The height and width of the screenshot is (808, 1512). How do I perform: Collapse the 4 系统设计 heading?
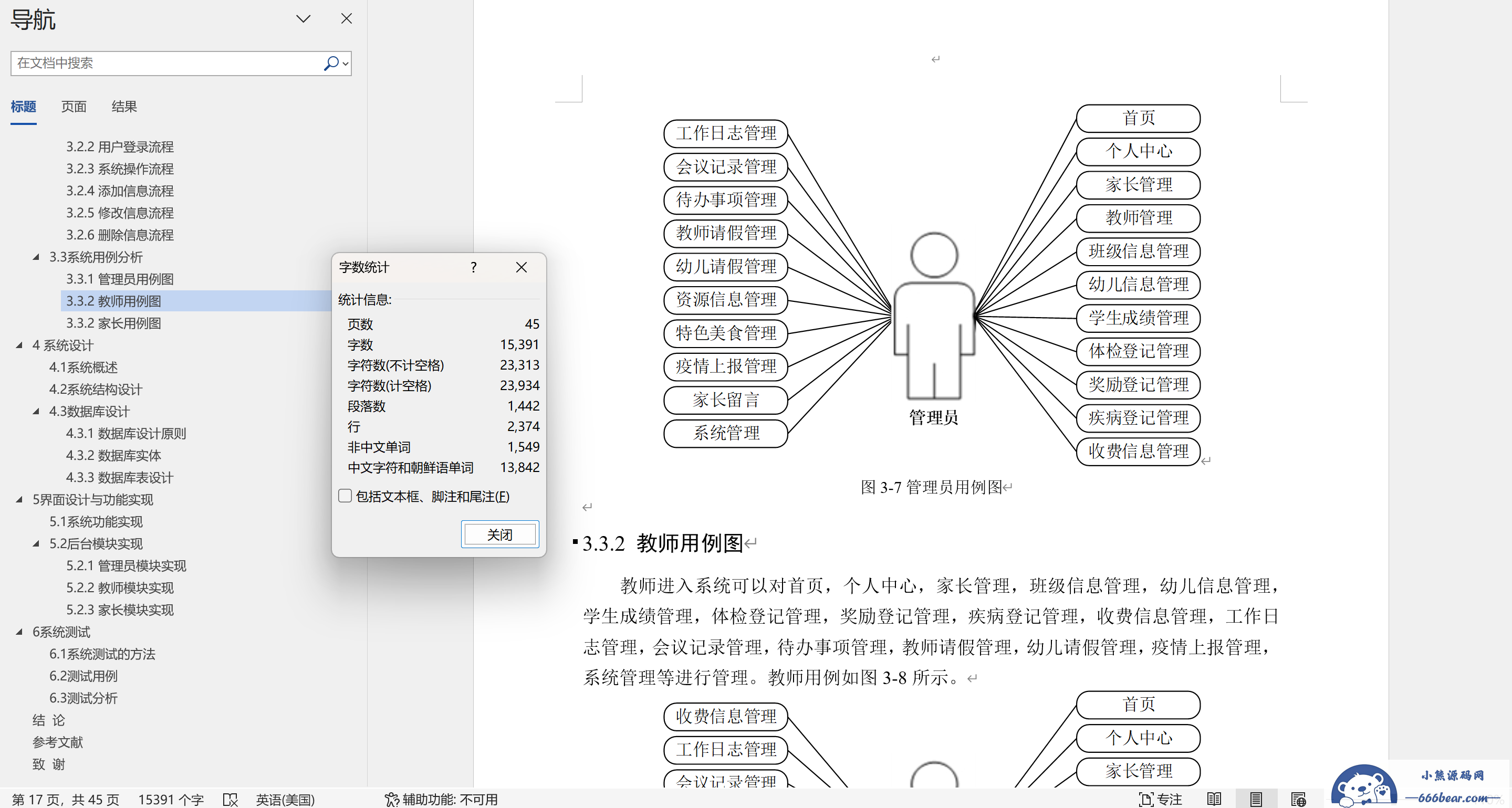(19, 345)
